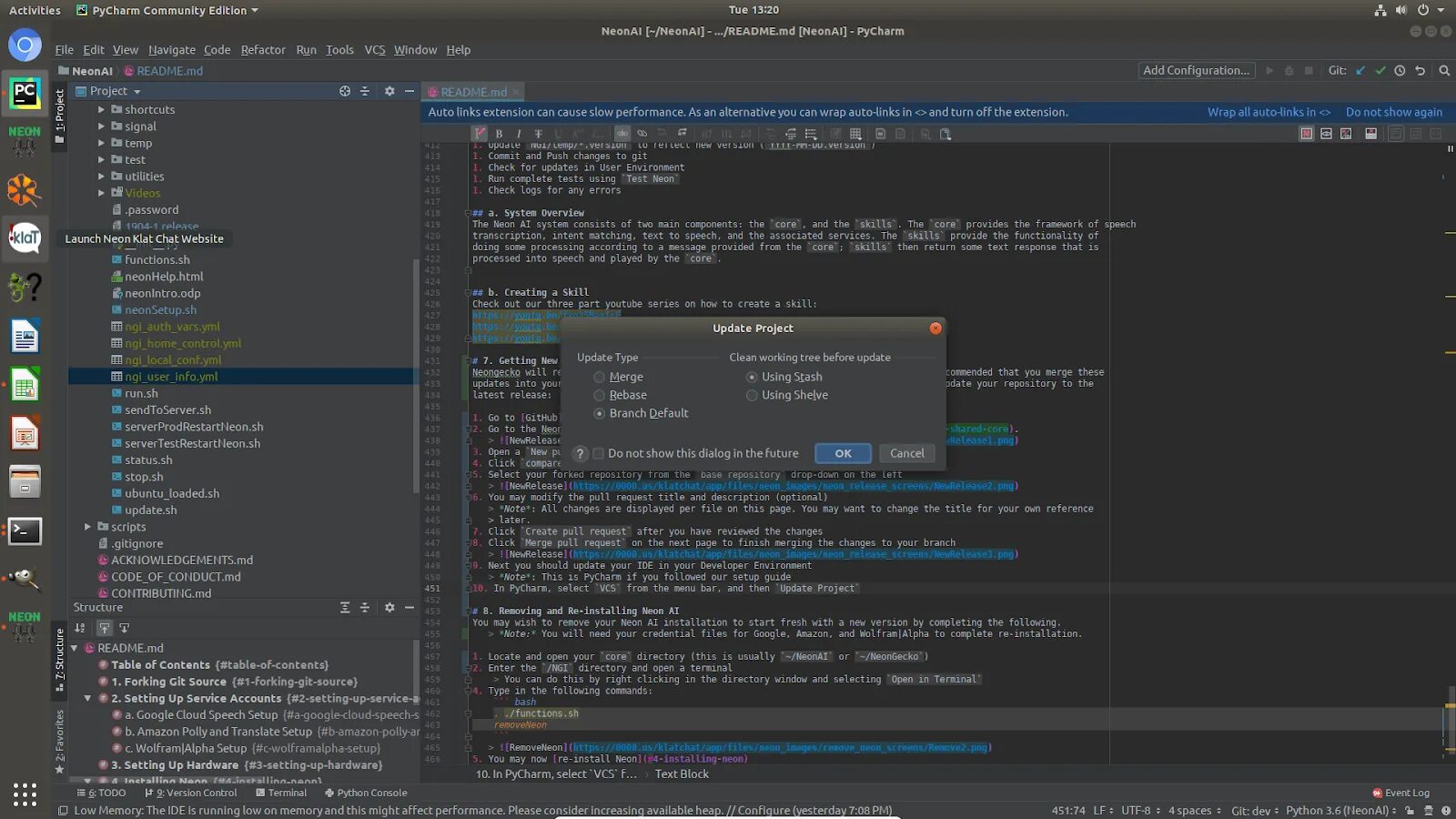Image resolution: width=1456 pixels, height=819 pixels.
Task: Open Search Everywhere magnifier icon
Action: (x=1444, y=70)
